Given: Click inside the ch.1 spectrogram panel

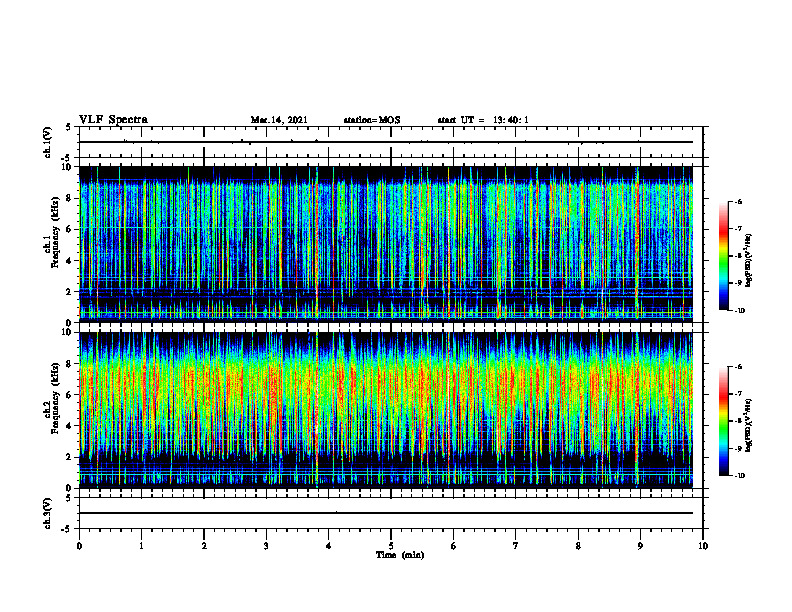Looking at the screenshot, I should (x=386, y=244).
